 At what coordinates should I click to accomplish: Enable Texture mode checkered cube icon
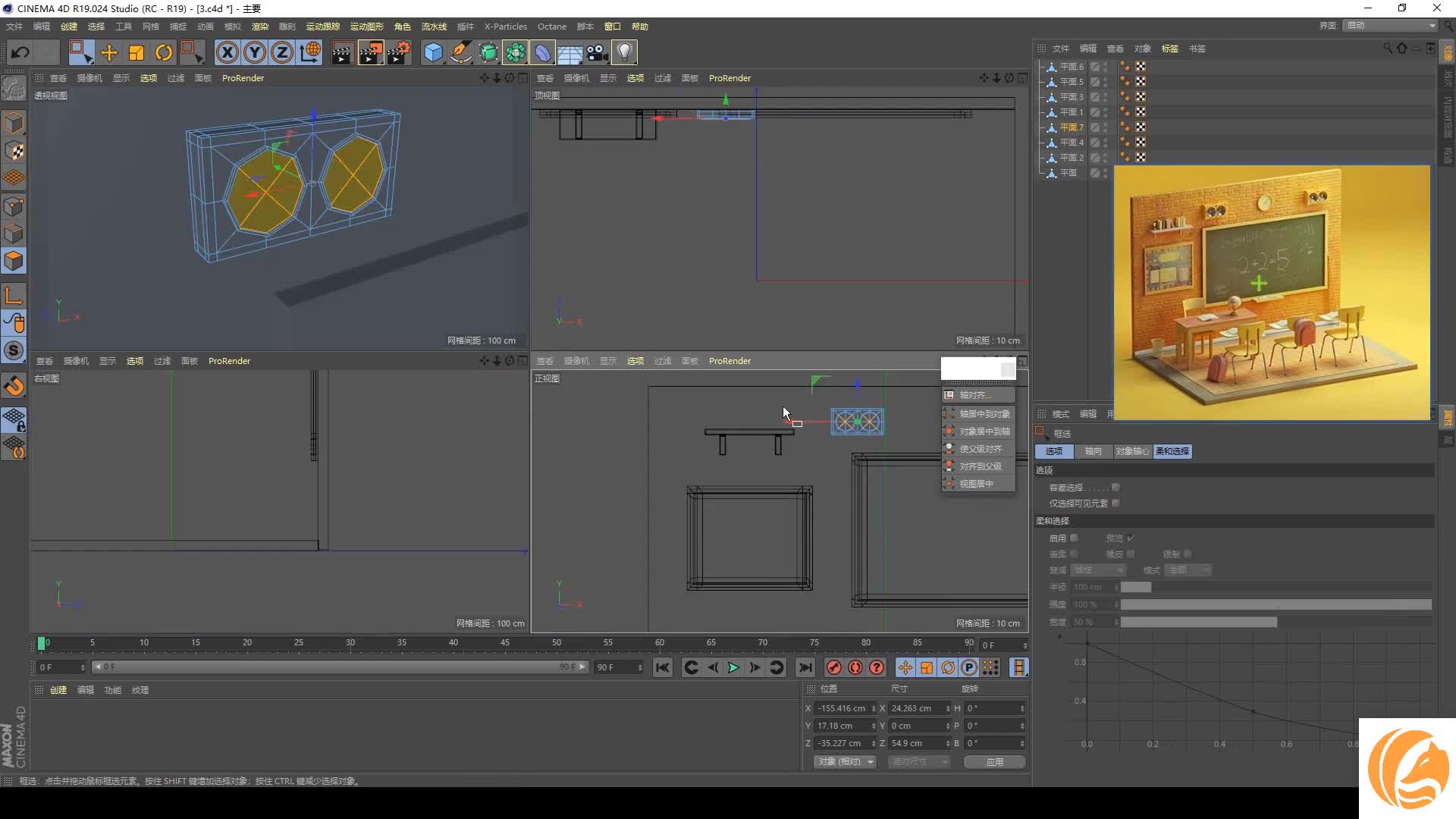pyautogui.click(x=14, y=150)
